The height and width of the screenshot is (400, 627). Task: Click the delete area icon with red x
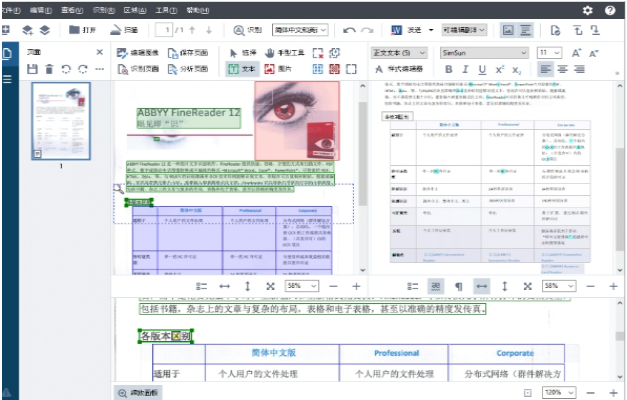click(x=318, y=53)
